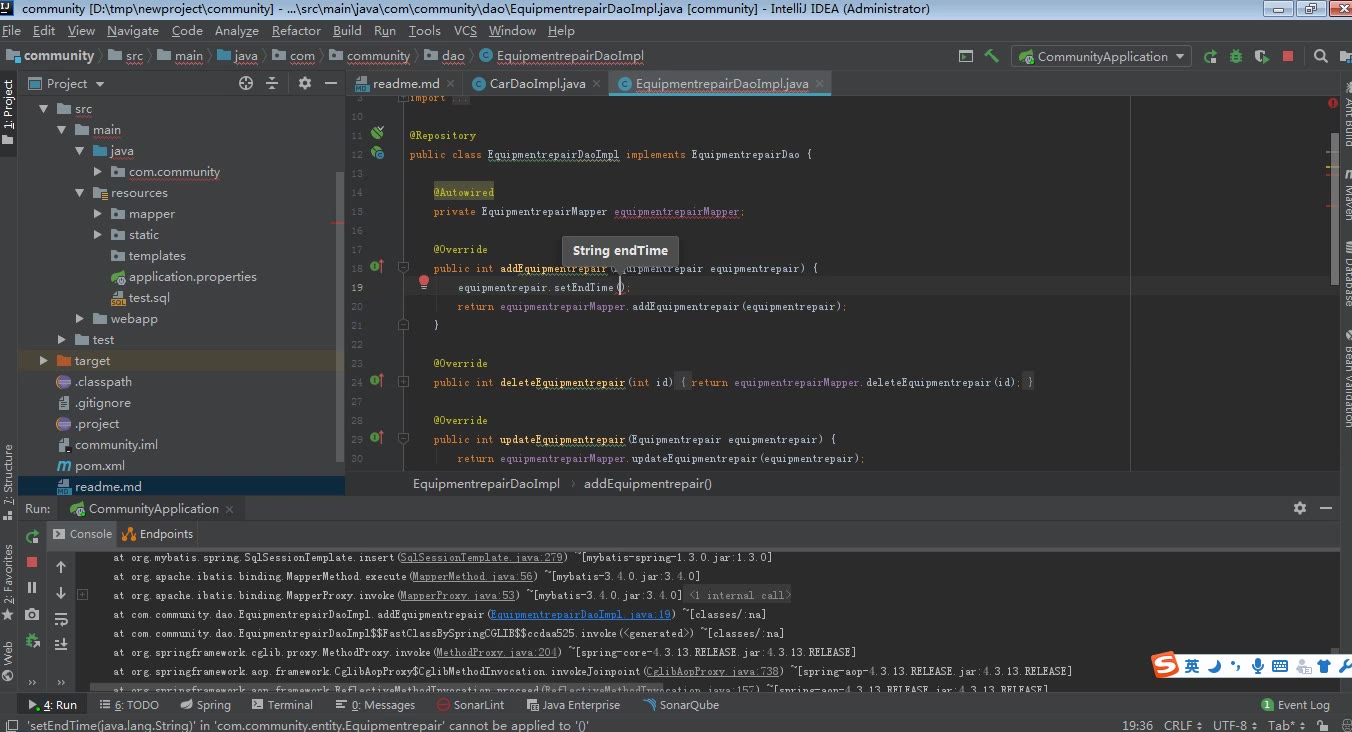1352x732 pixels.
Task: Expand the target folder in tree
Action: coord(43,361)
